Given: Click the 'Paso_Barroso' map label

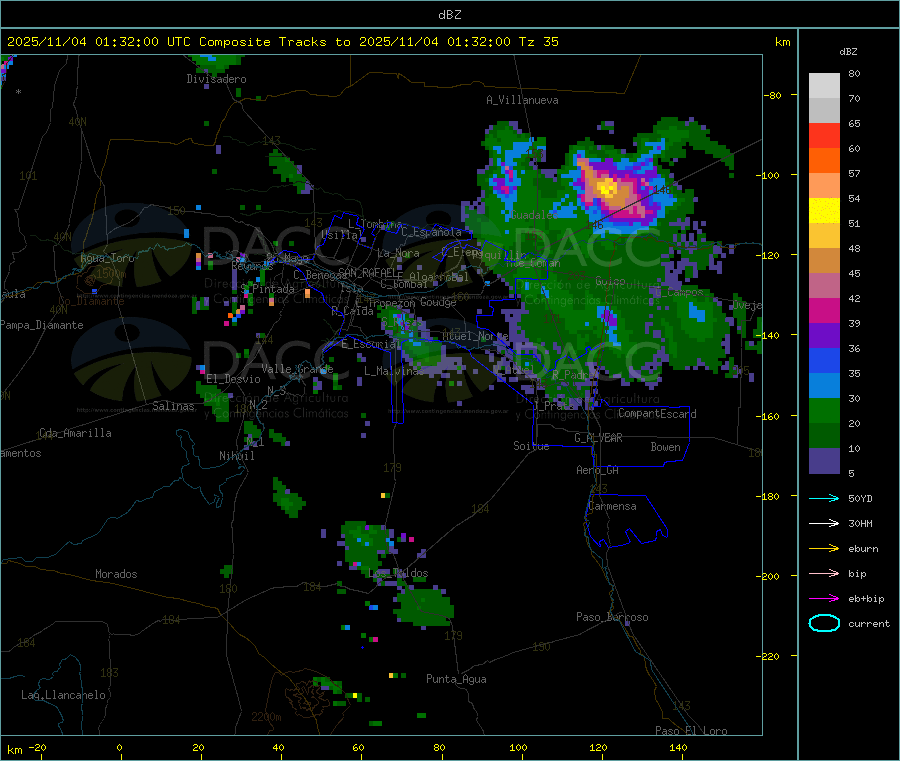Looking at the screenshot, I should click(x=612, y=617).
